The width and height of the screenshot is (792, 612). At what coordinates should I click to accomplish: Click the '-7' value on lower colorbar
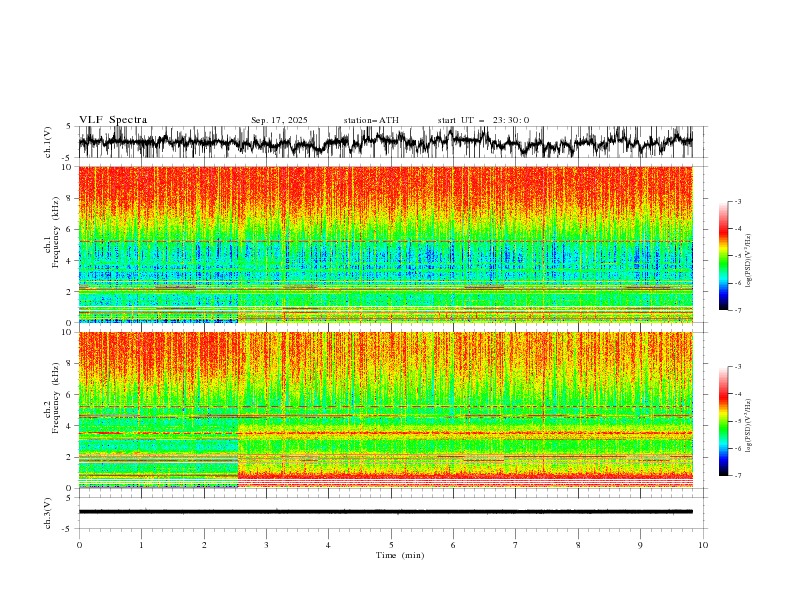[737, 476]
